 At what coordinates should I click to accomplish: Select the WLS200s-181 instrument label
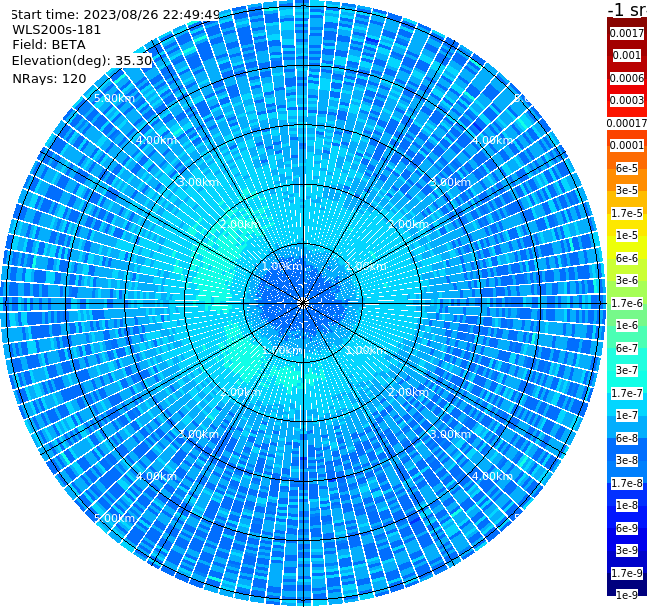click(x=57, y=30)
